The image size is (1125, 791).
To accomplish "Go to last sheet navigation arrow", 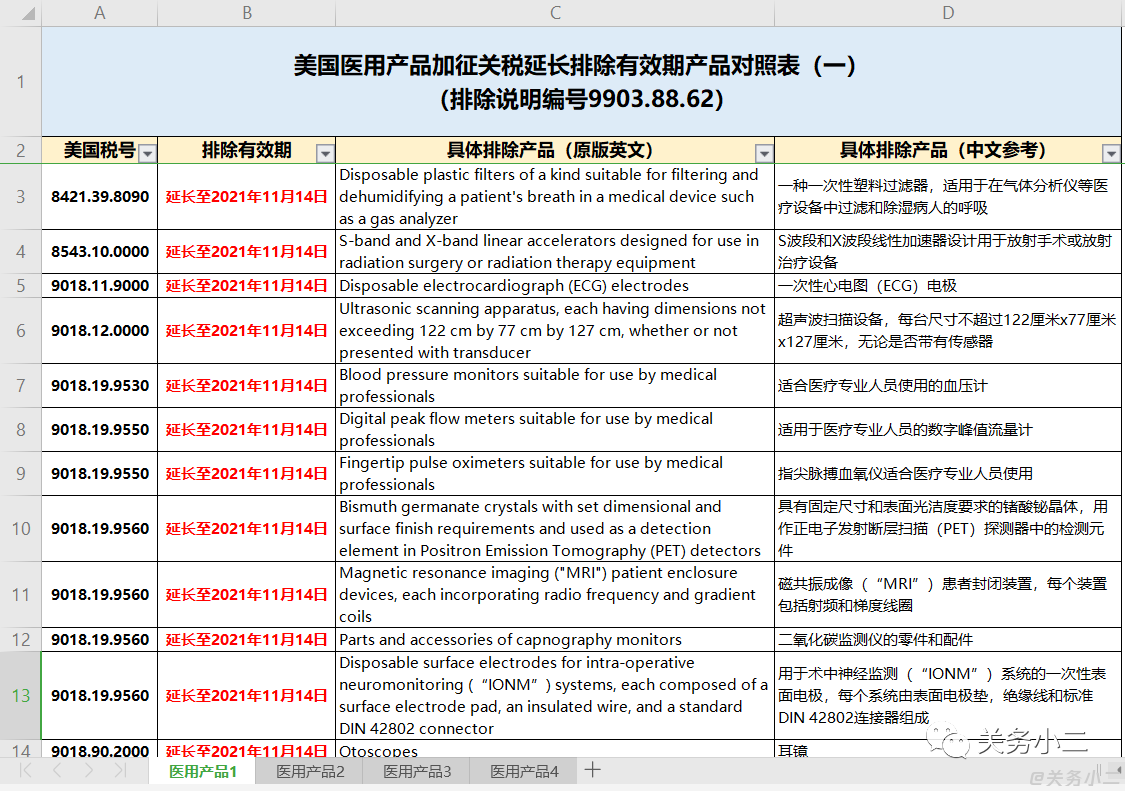I will [120, 771].
